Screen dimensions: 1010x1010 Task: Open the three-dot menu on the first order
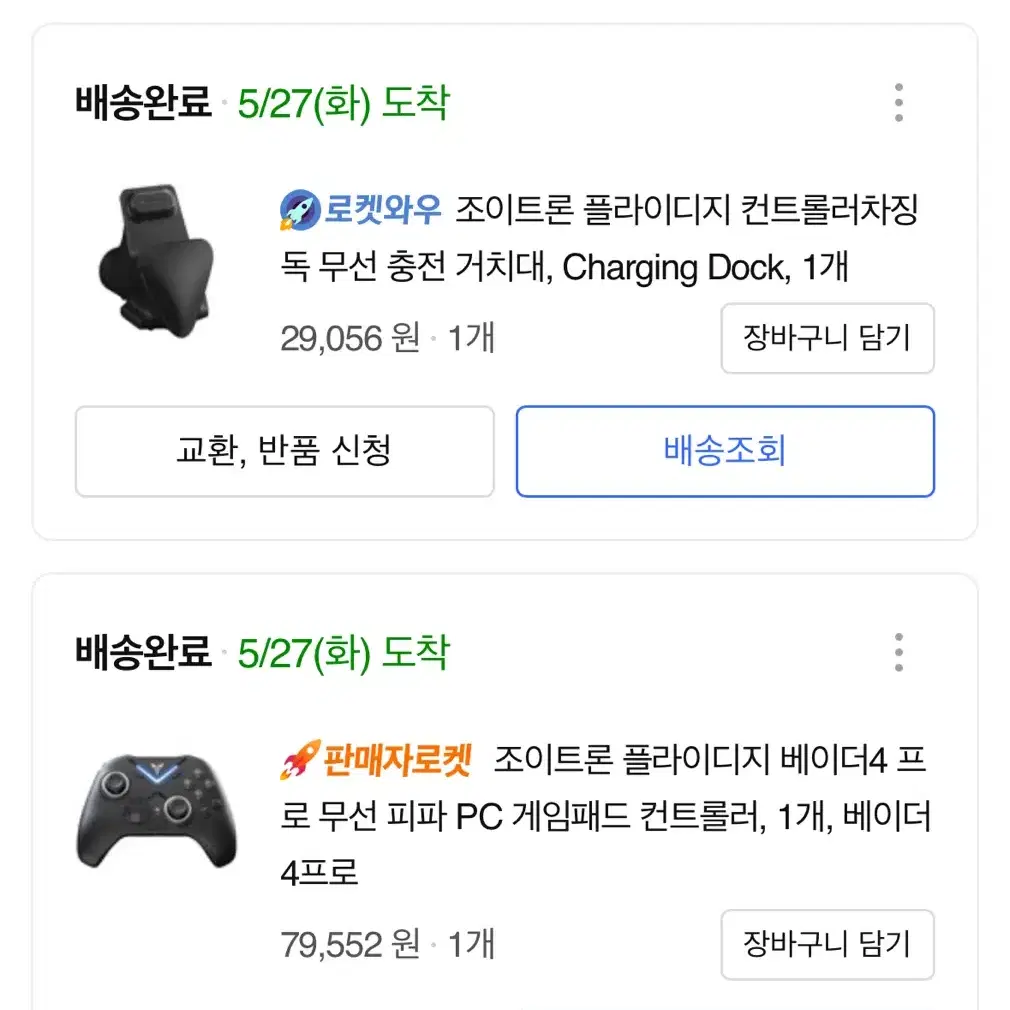coord(899,100)
